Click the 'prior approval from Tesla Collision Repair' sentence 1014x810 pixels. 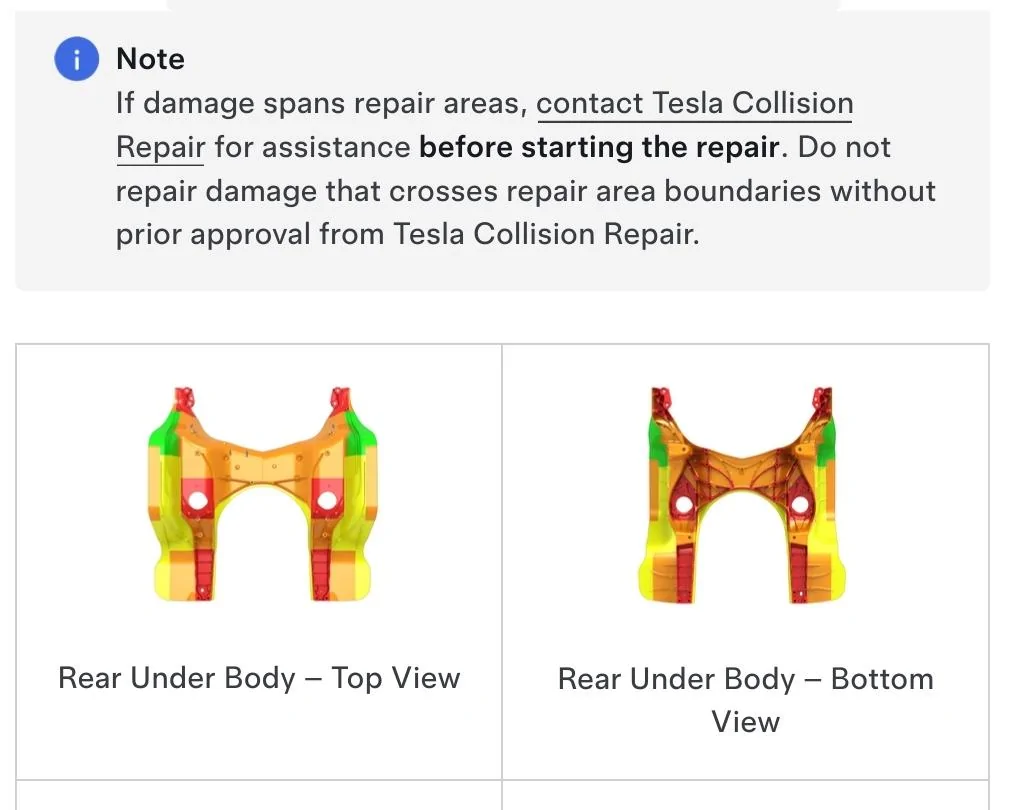coord(407,234)
